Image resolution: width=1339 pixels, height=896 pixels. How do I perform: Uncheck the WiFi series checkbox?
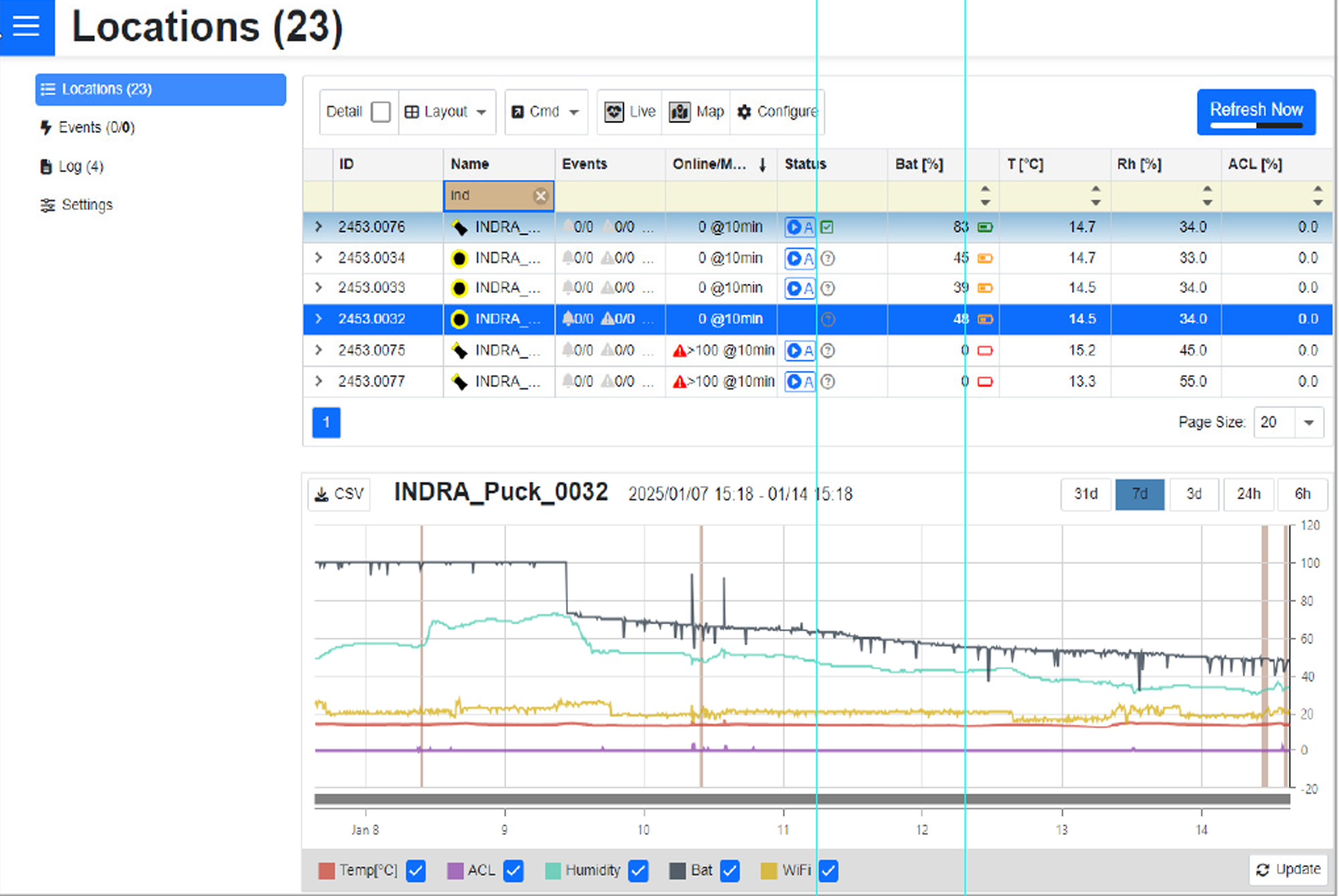pos(828,871)
